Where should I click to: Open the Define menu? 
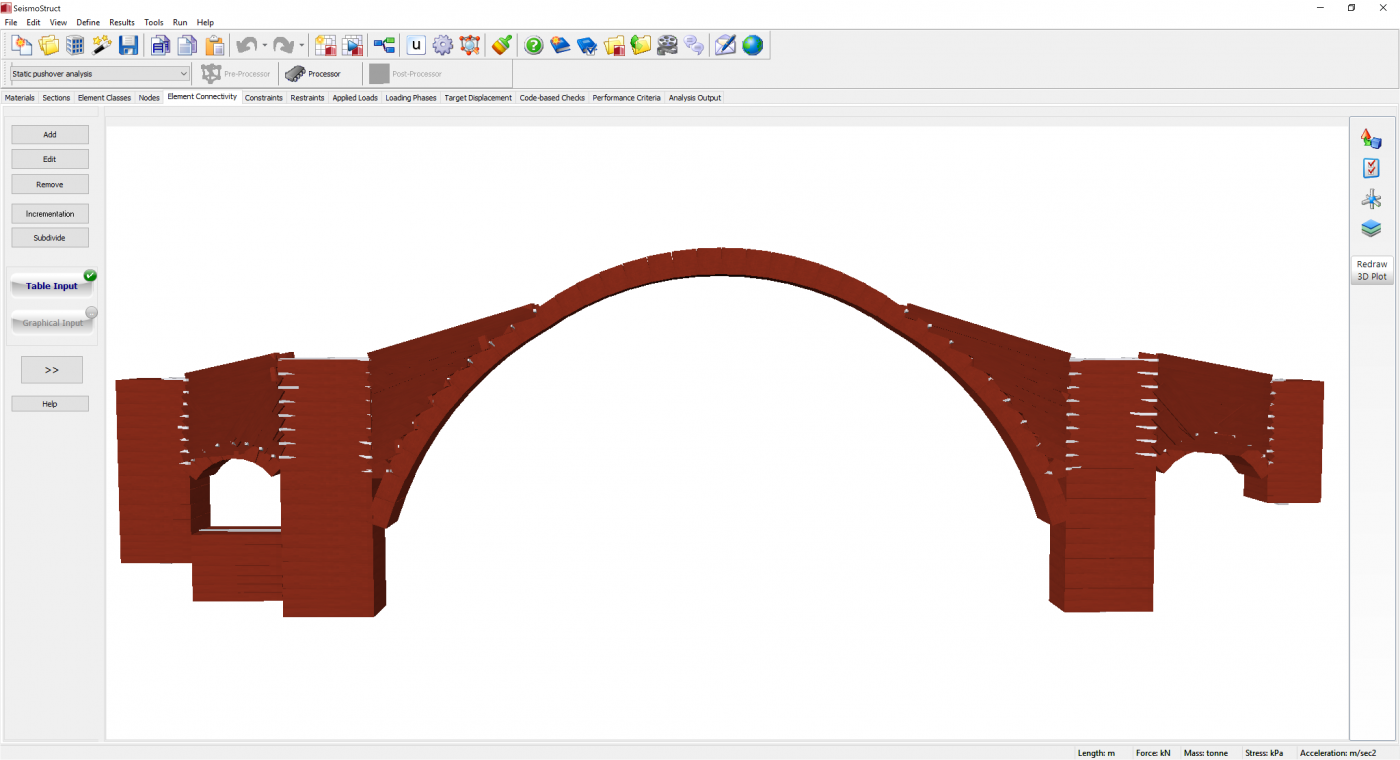click(88, 22)
